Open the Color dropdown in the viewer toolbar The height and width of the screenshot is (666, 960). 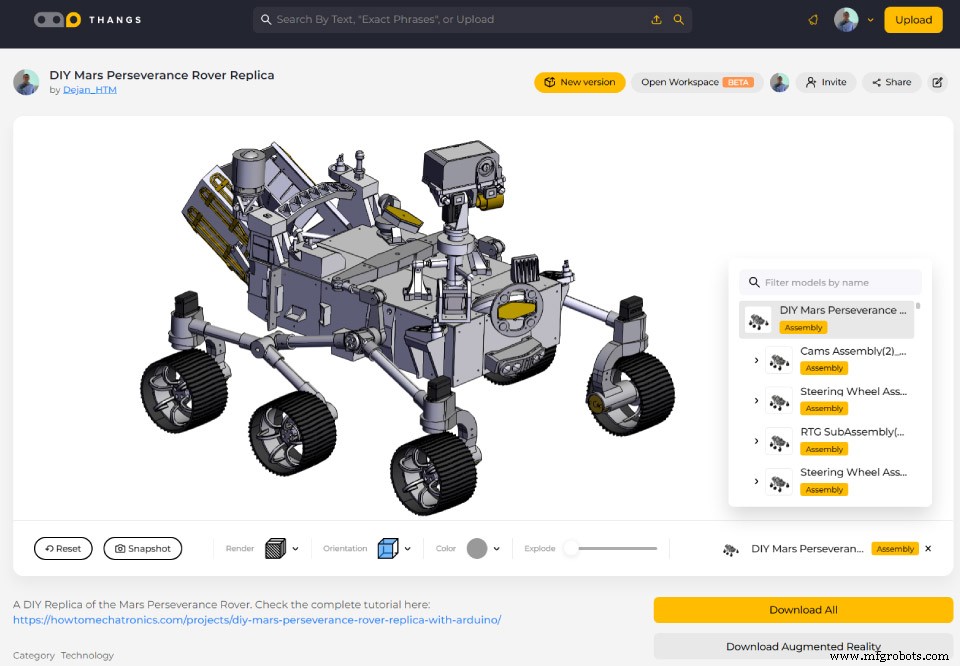point(497,548)
